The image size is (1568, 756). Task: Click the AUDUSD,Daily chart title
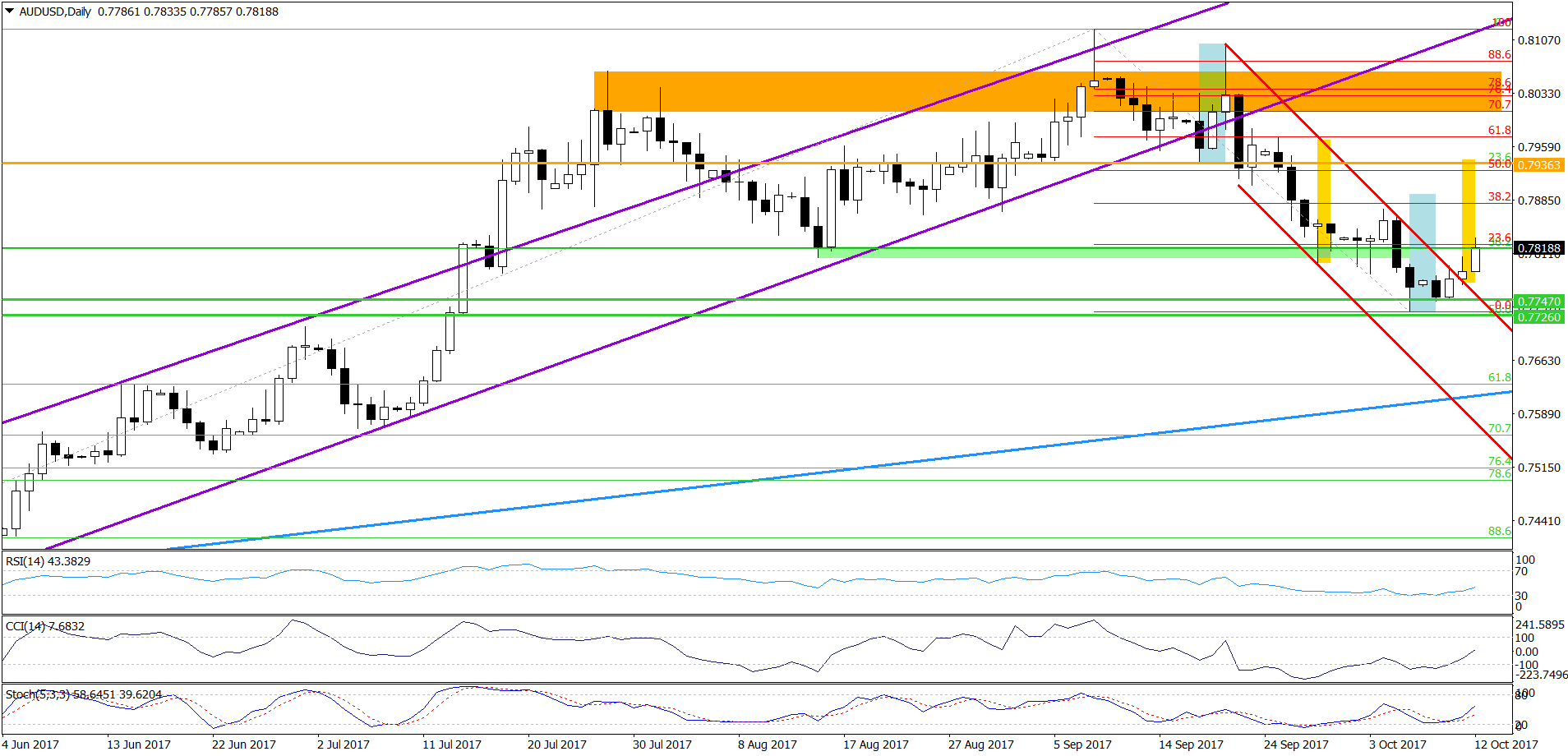click(55, 12)
